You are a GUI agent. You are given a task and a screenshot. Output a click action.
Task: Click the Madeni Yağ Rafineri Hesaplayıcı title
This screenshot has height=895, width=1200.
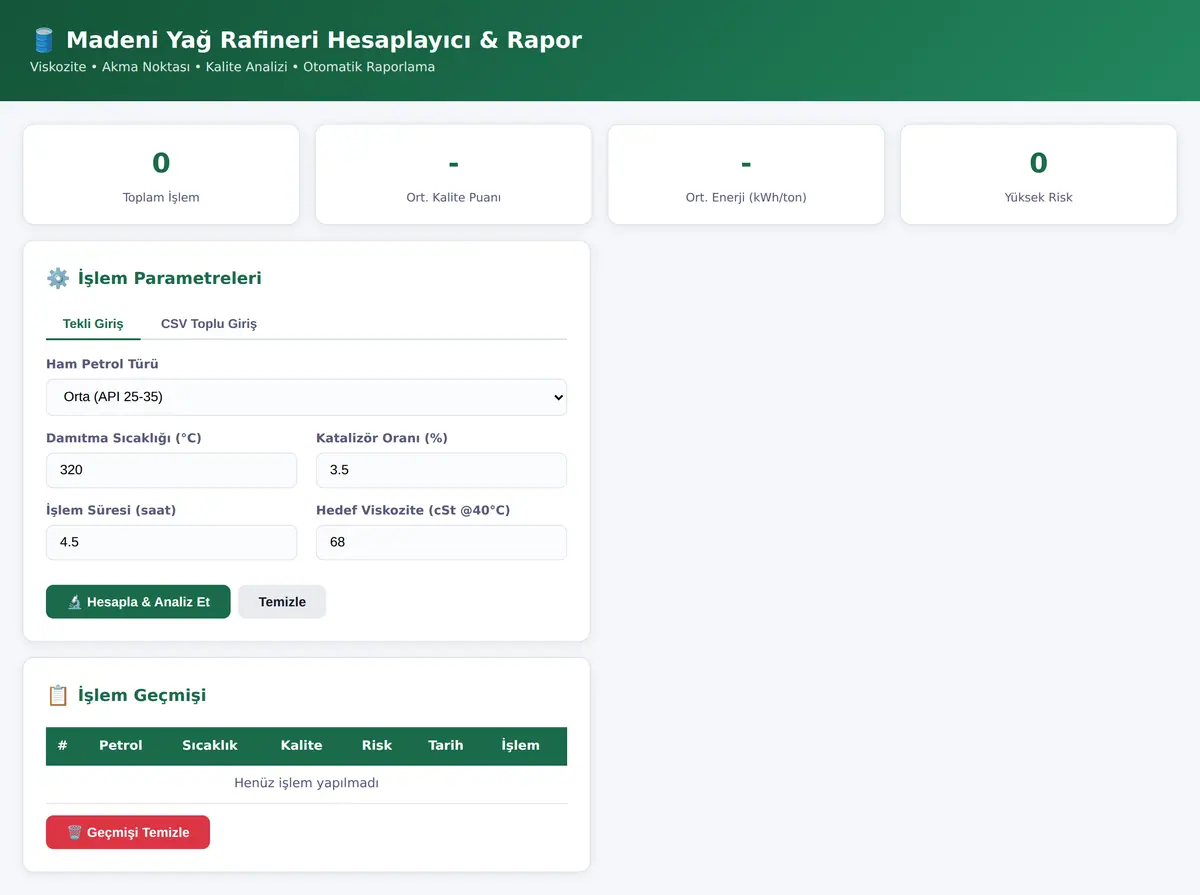pos(324,40)
